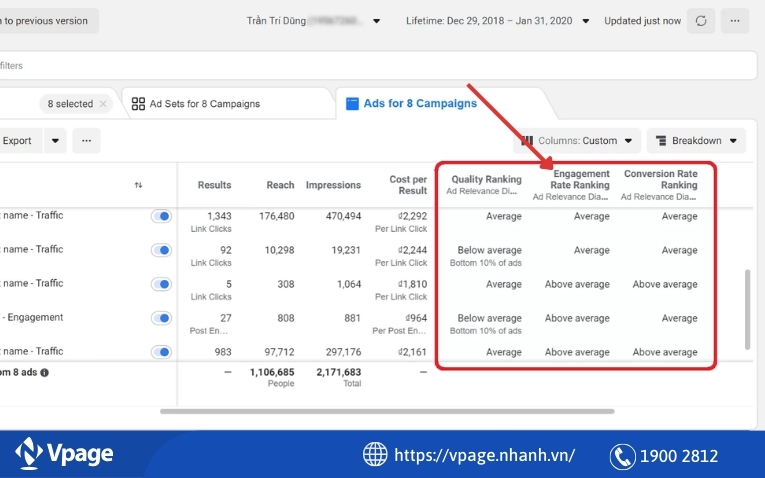
Task: Sort by Quality Ranking column header
Action: click(486, 179)
